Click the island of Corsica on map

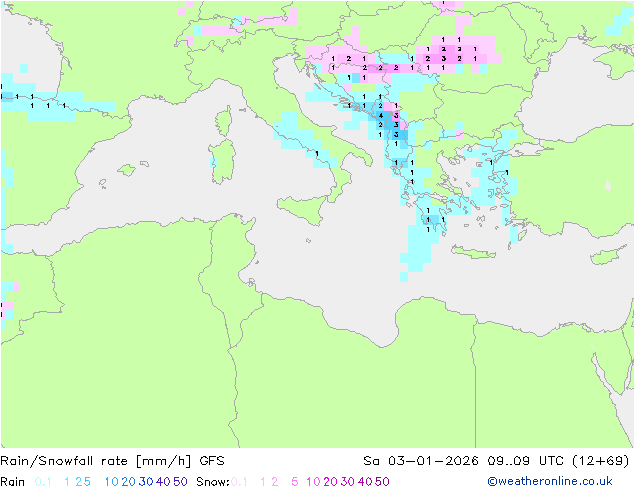pyautogui.click(x=224, y=121)
